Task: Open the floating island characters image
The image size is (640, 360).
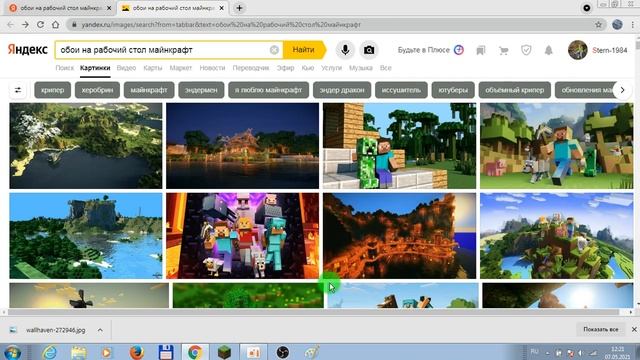Action: pyautogui.click(x=556, y=236)
